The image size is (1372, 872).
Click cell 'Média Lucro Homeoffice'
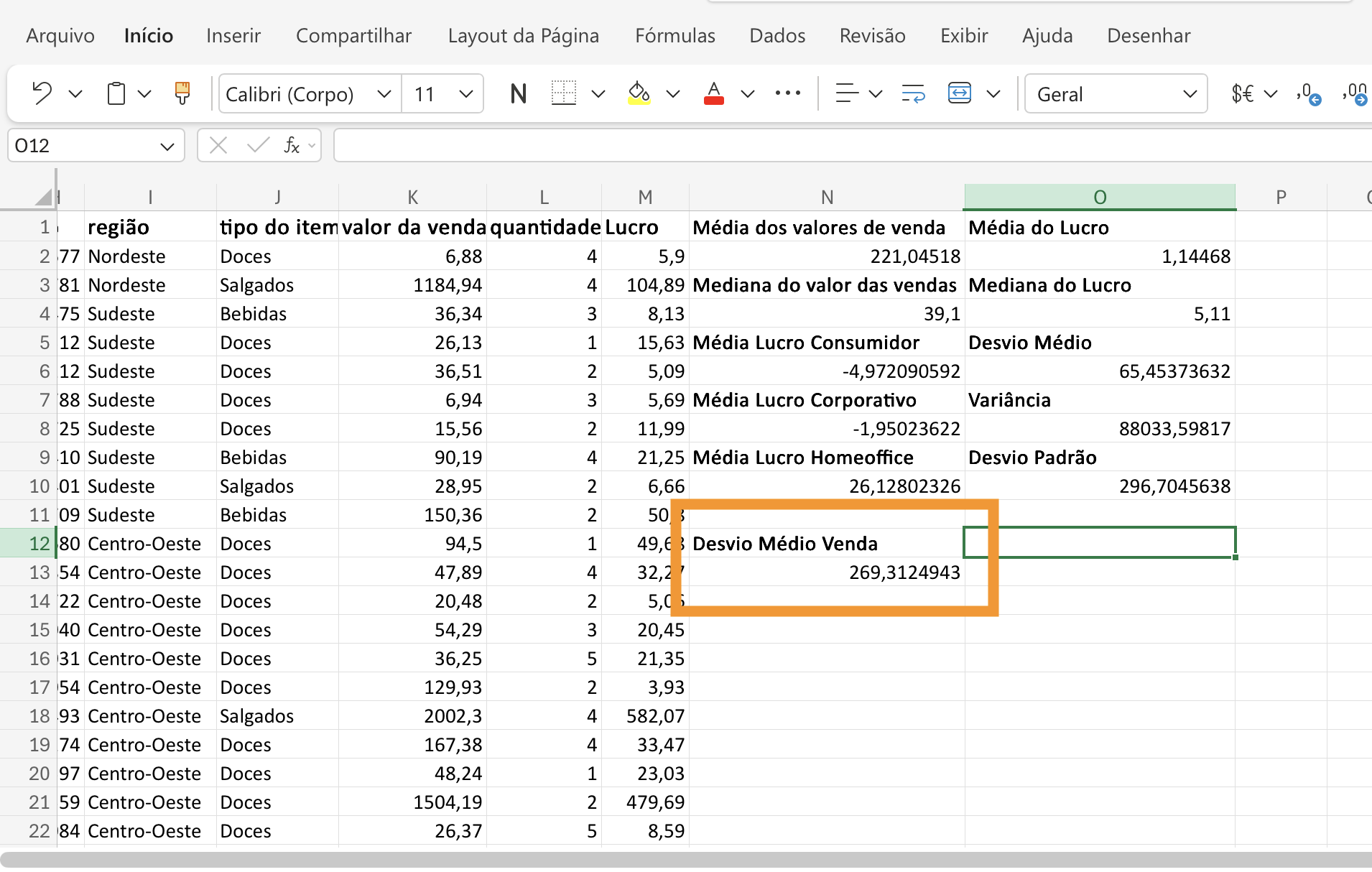(827, 458)
